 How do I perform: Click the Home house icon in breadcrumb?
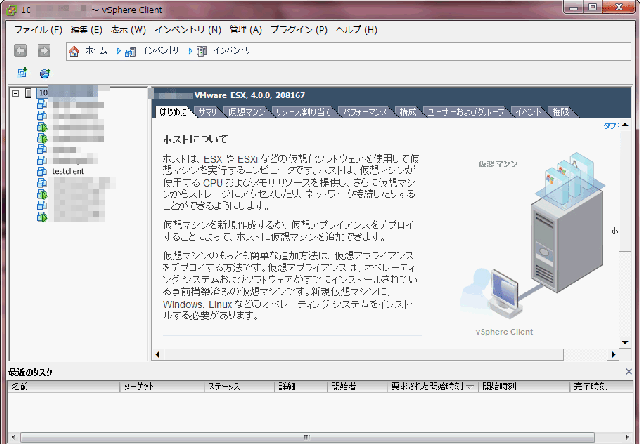(74, 51)
